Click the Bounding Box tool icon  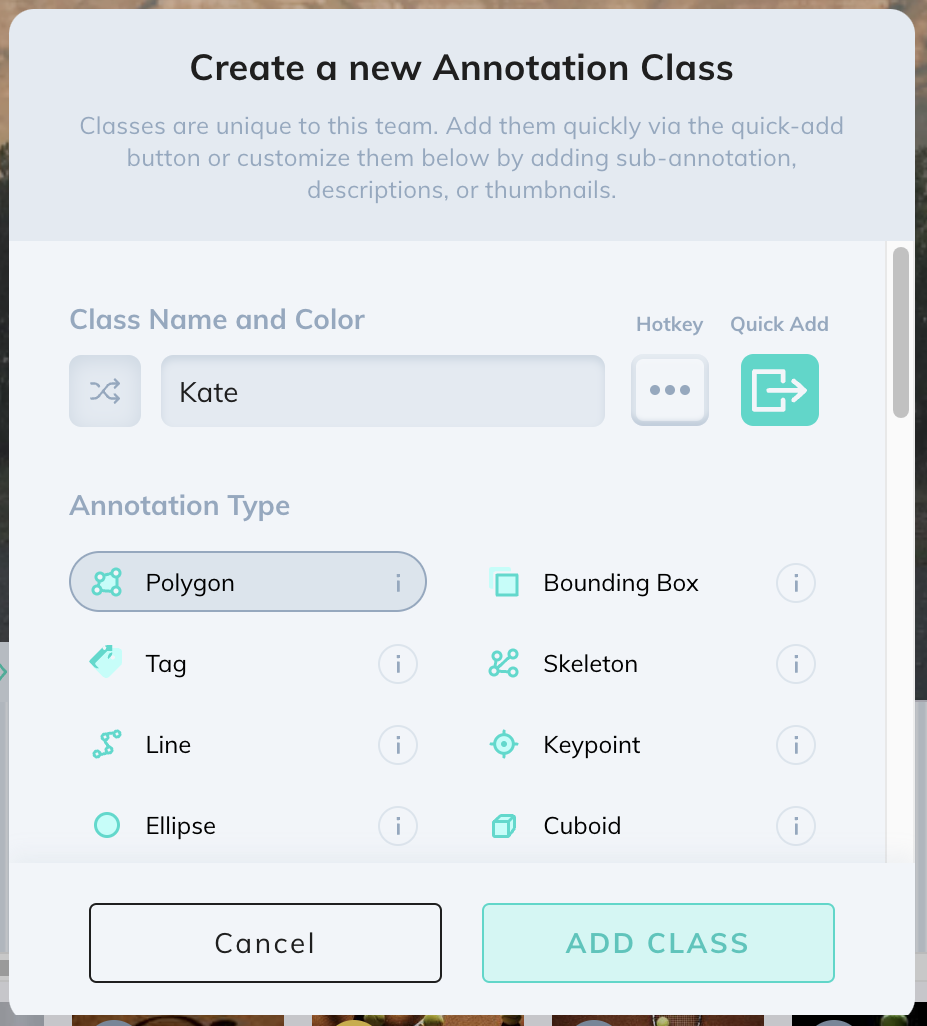click(x=504, y=581)
